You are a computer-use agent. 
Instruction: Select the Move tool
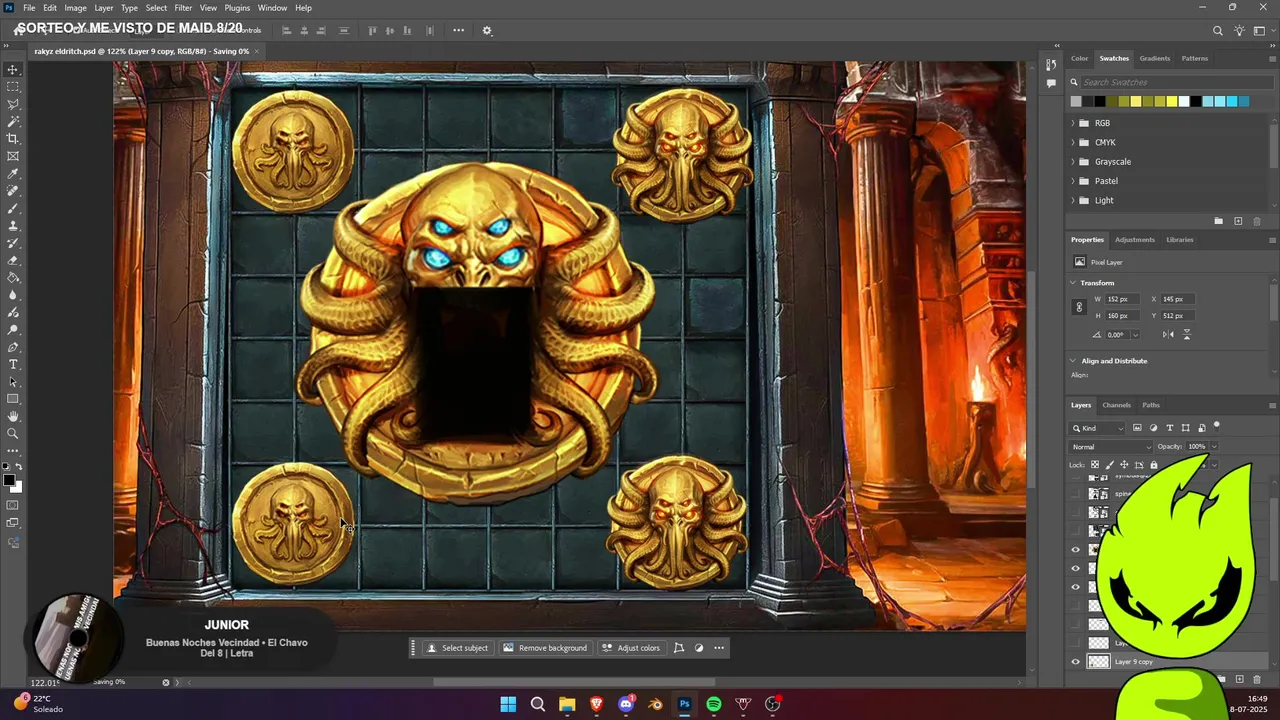click(x=13, y=69)
